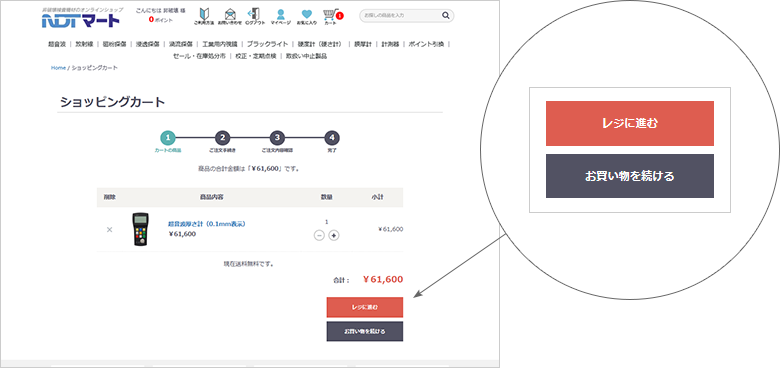Viewport: 780px width, 368px height.
Task: Open the 硬度計(硬さ計) category menu
Action: click(x=320, y=44)
